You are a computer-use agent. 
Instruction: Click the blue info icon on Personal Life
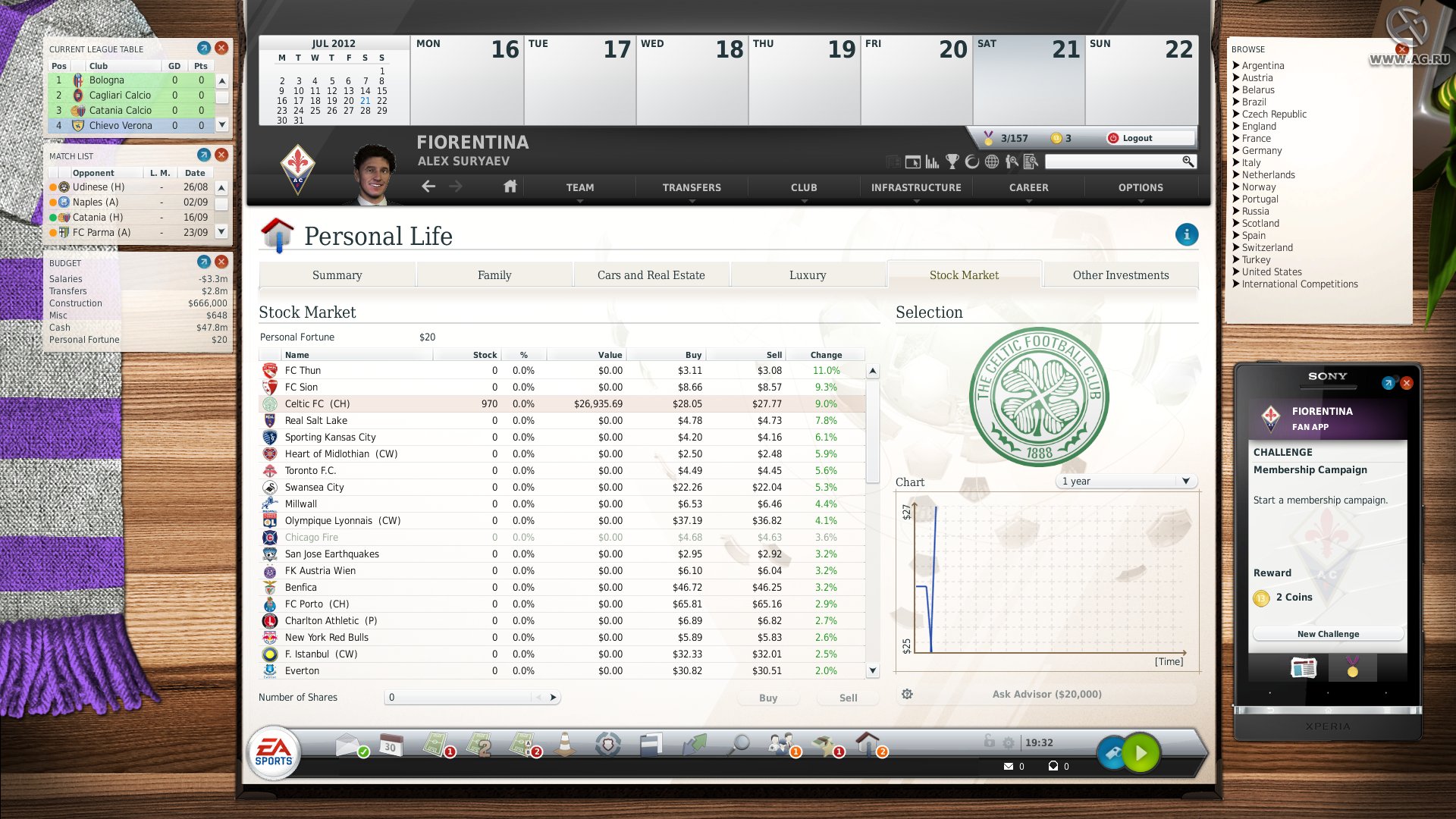click(x=1187, y=235)
